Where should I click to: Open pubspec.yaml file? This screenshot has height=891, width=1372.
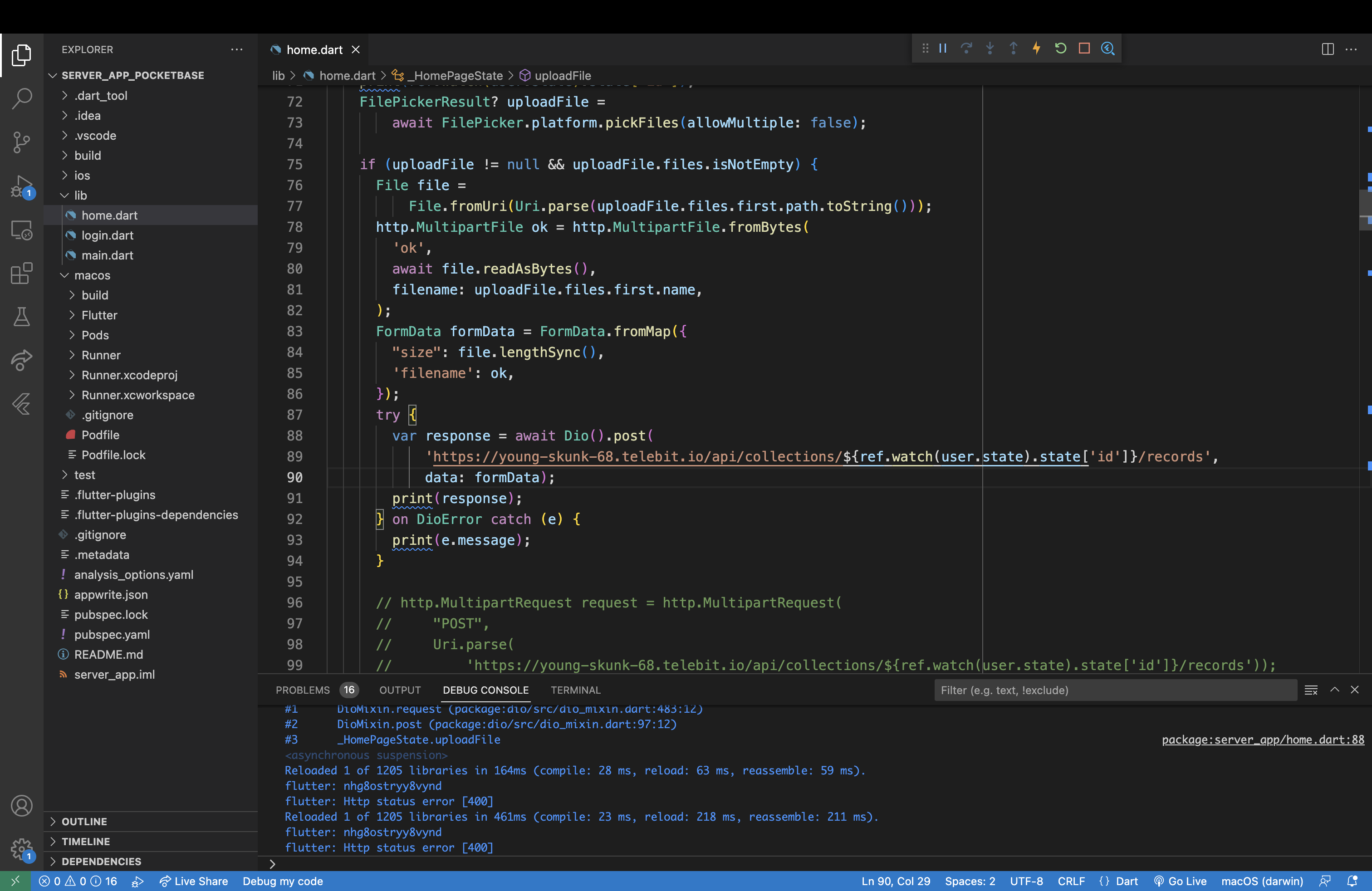click(x=150, y=635)
